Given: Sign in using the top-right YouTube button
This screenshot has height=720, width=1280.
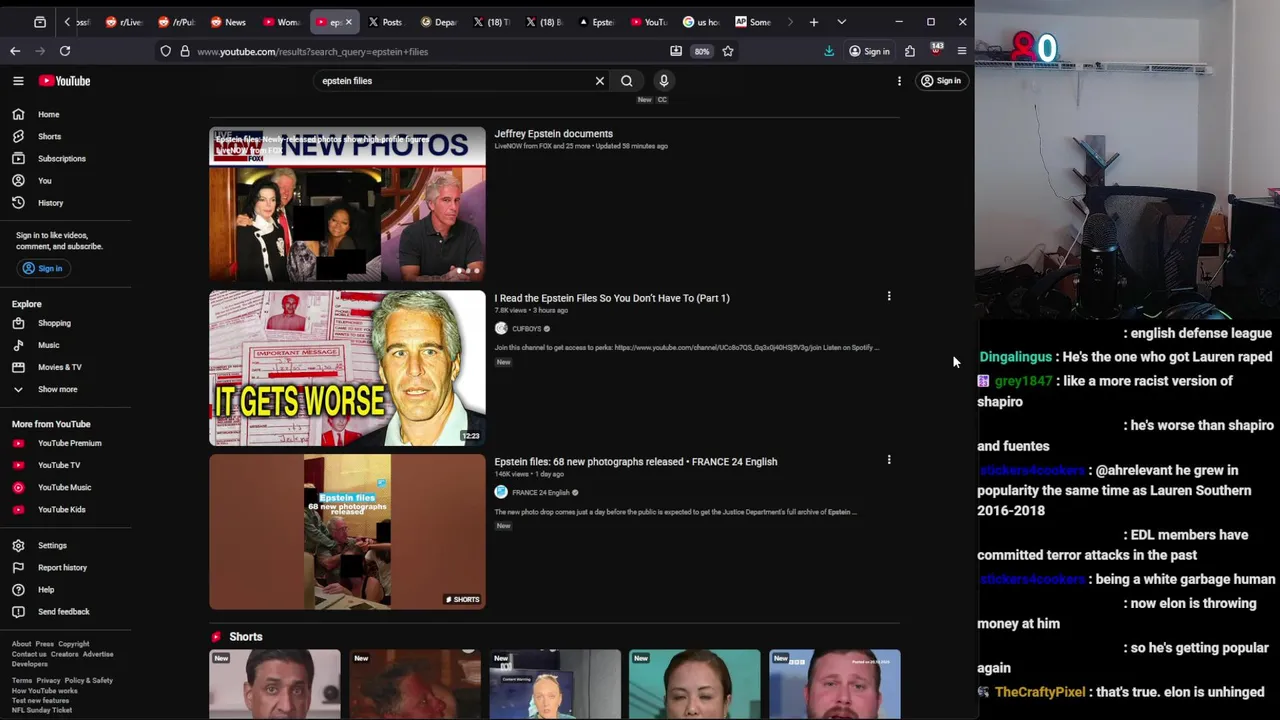Looking at the screenshot, I should tap(941, 81).
